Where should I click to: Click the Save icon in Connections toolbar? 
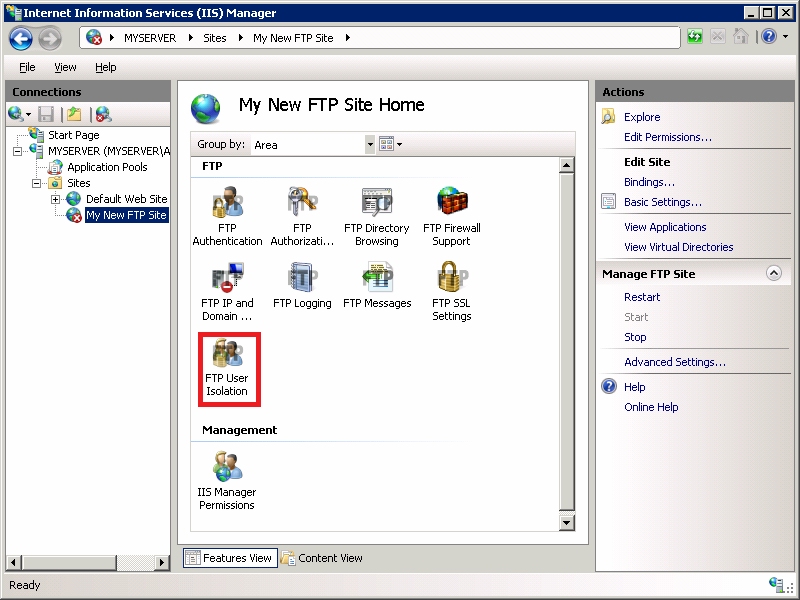pos(46,114)
